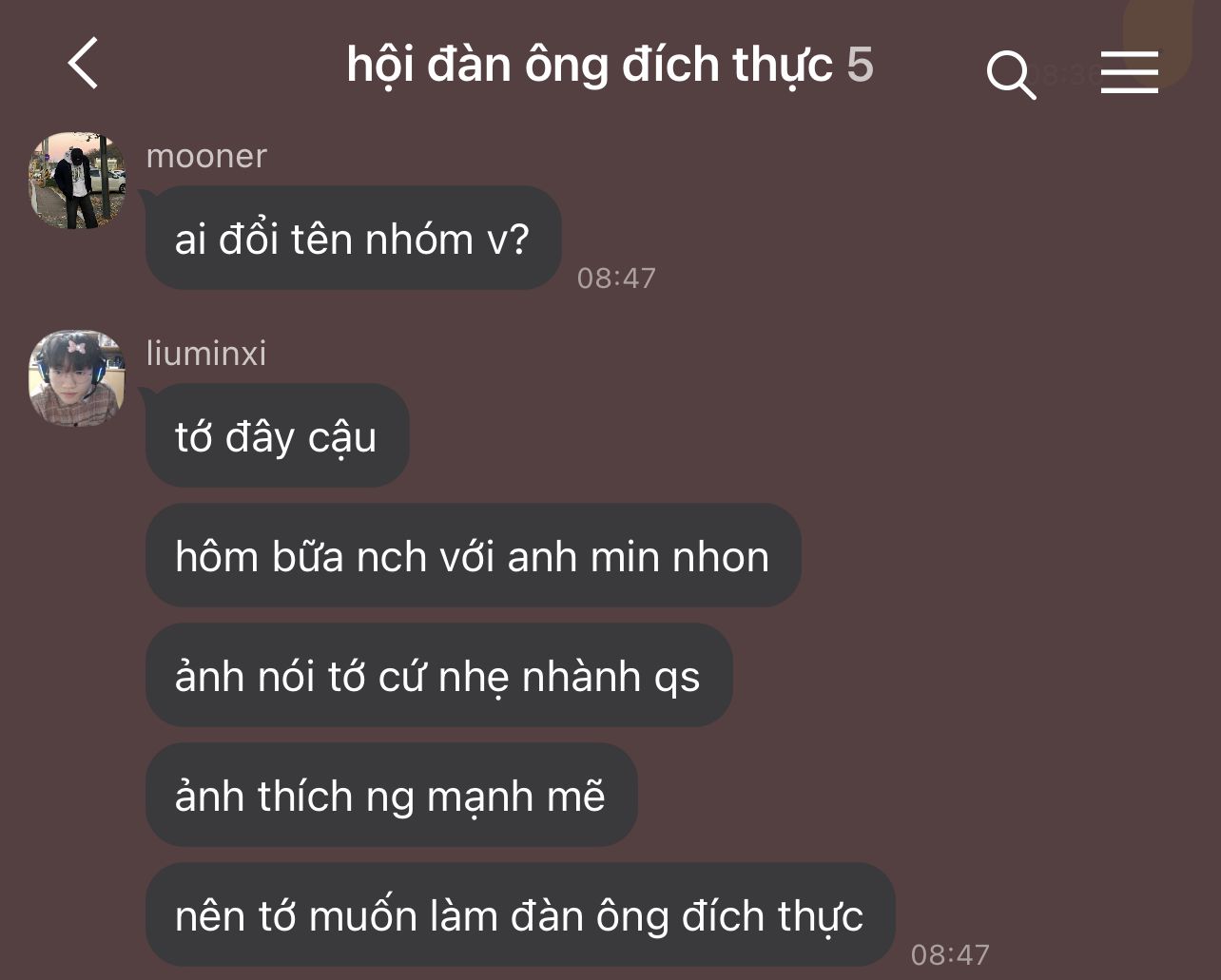1221x980 pixels.
Task: Tap the word hội in the title
Action: (380, 66)
